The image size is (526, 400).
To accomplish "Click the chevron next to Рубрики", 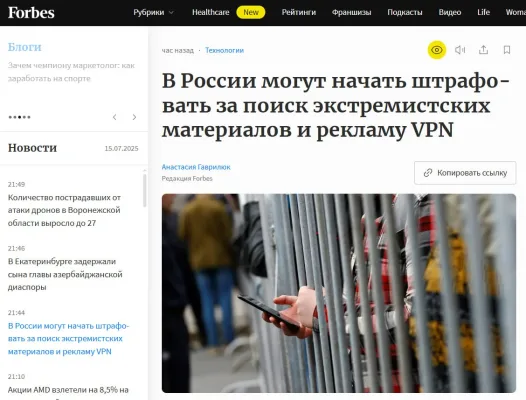I will point(171,13).
